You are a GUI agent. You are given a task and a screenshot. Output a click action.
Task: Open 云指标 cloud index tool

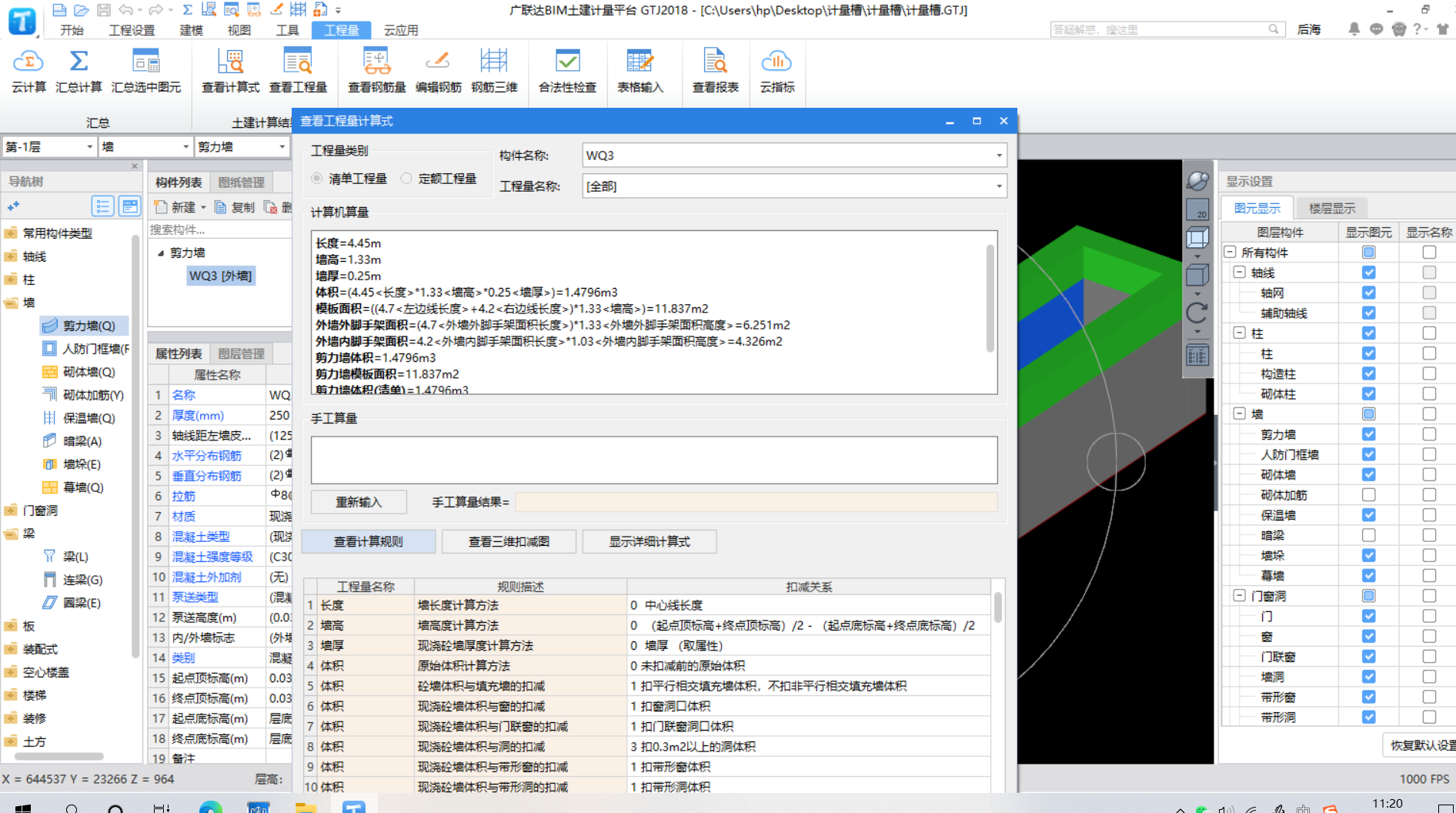coord(777,71)
